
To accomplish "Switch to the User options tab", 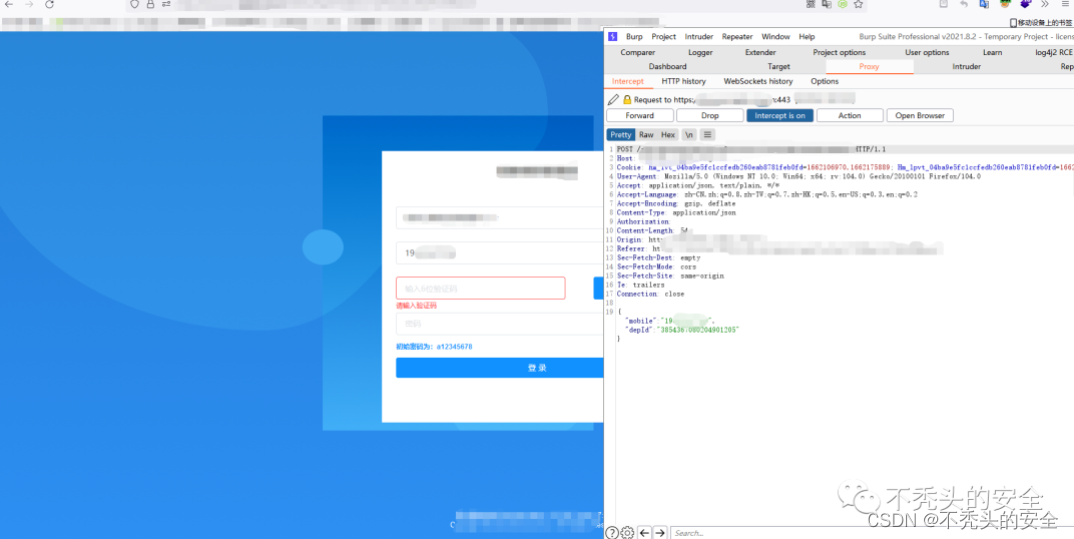I will 927,52.
